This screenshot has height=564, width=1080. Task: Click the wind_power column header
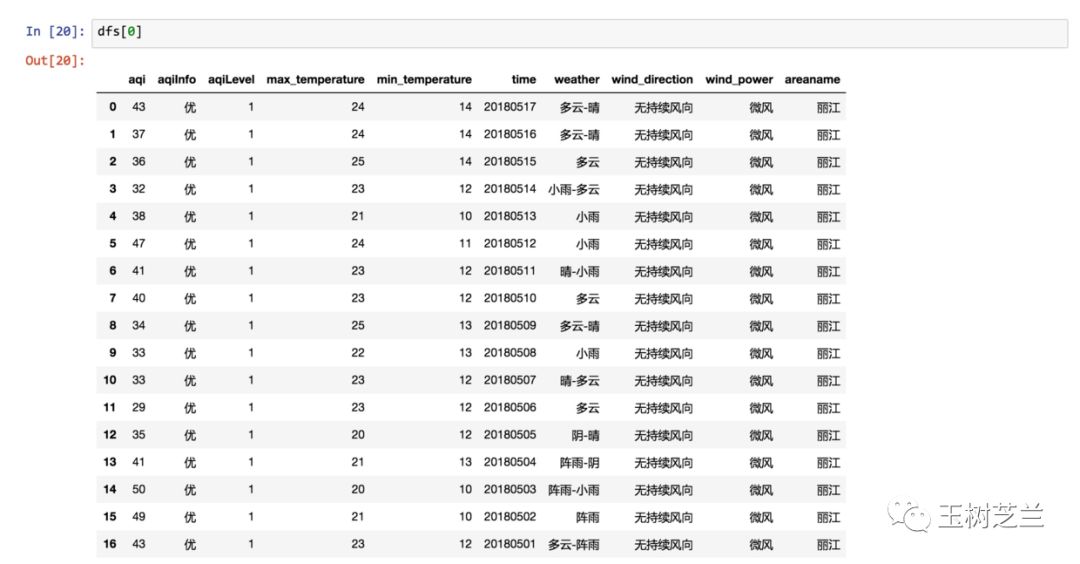739,80
